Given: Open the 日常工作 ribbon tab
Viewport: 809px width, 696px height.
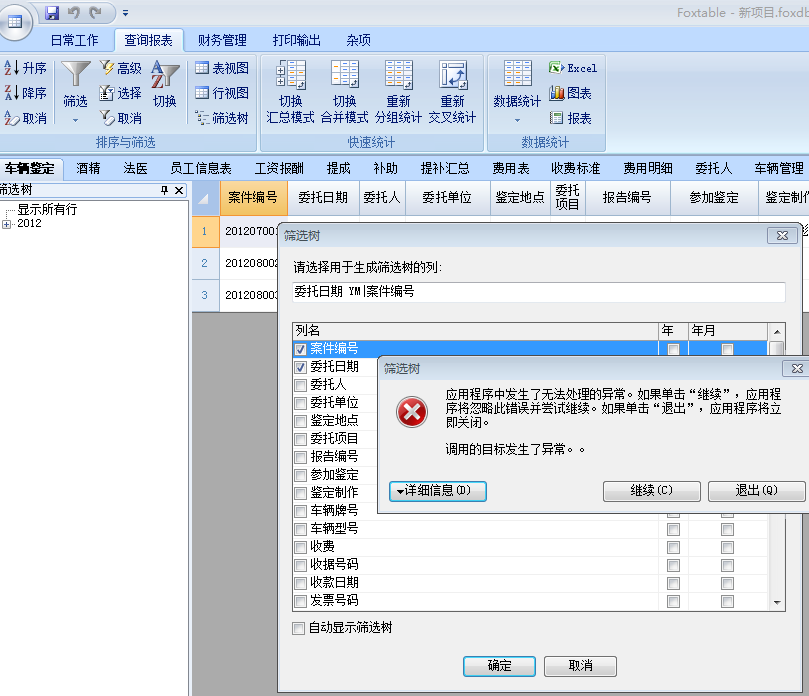Looking at the screenshot, I should [x=74, y=40].
